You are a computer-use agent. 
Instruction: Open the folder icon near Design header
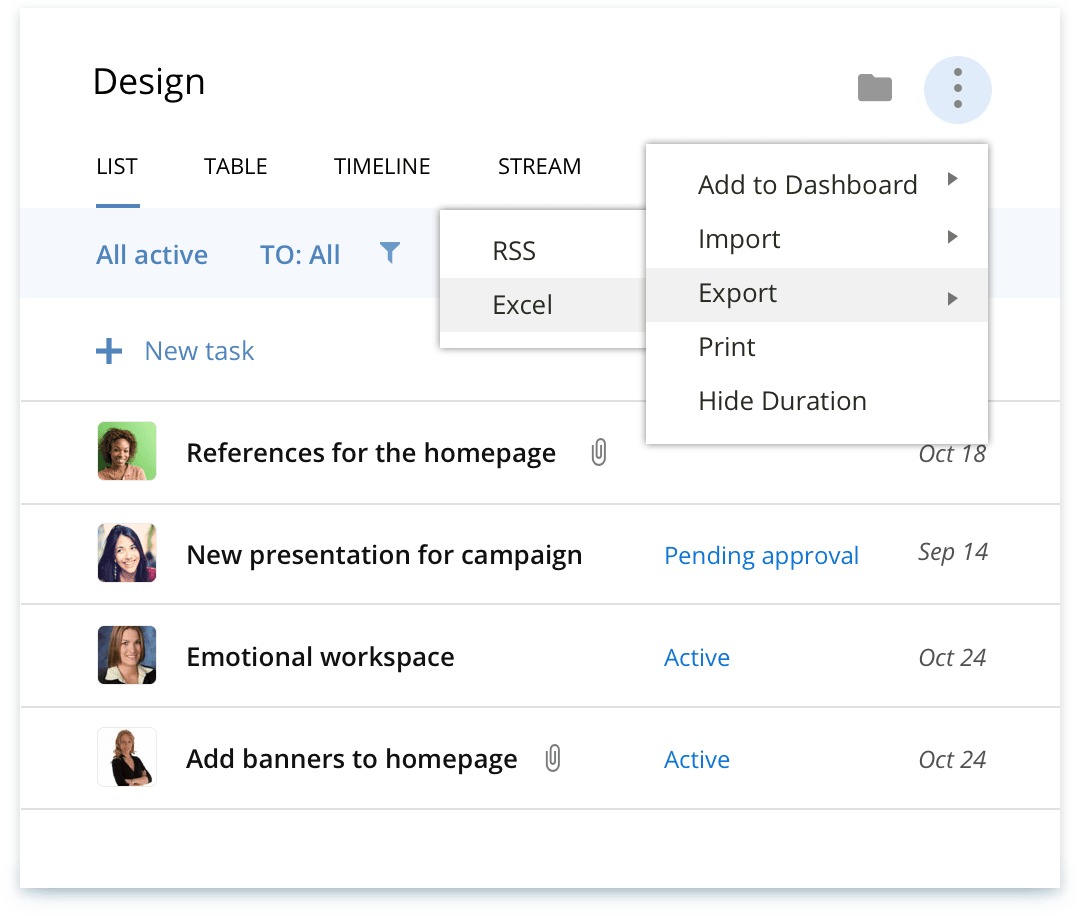(874, 88)
